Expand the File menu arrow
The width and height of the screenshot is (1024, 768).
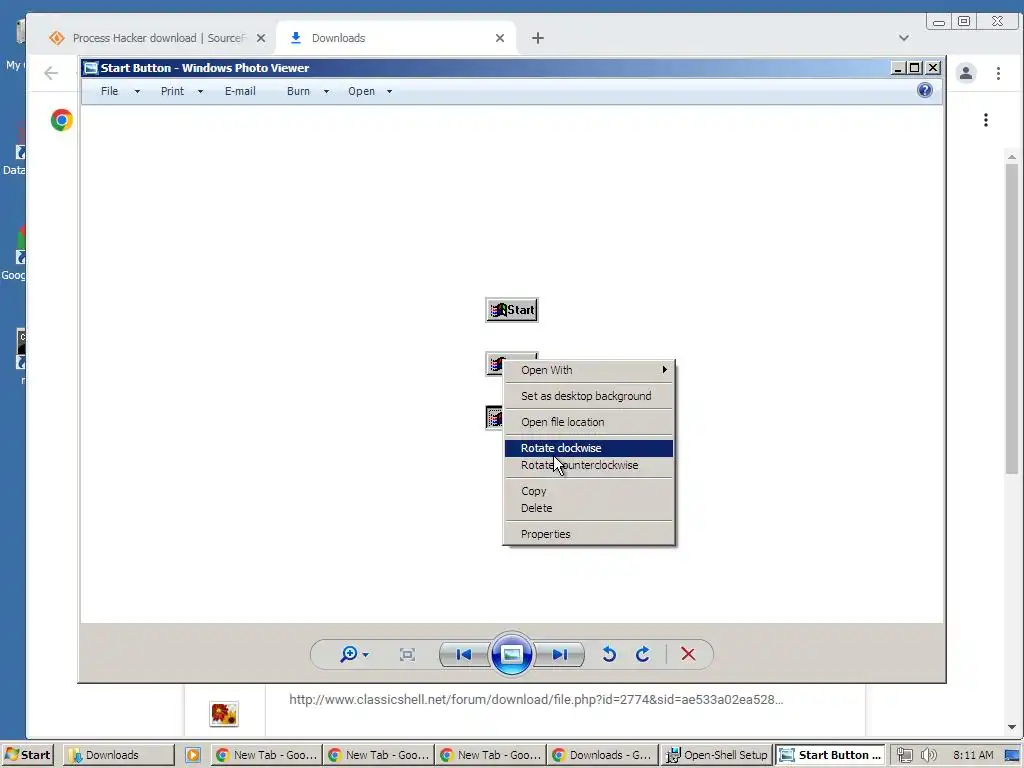pyautogui.click(x=137, y=92)
